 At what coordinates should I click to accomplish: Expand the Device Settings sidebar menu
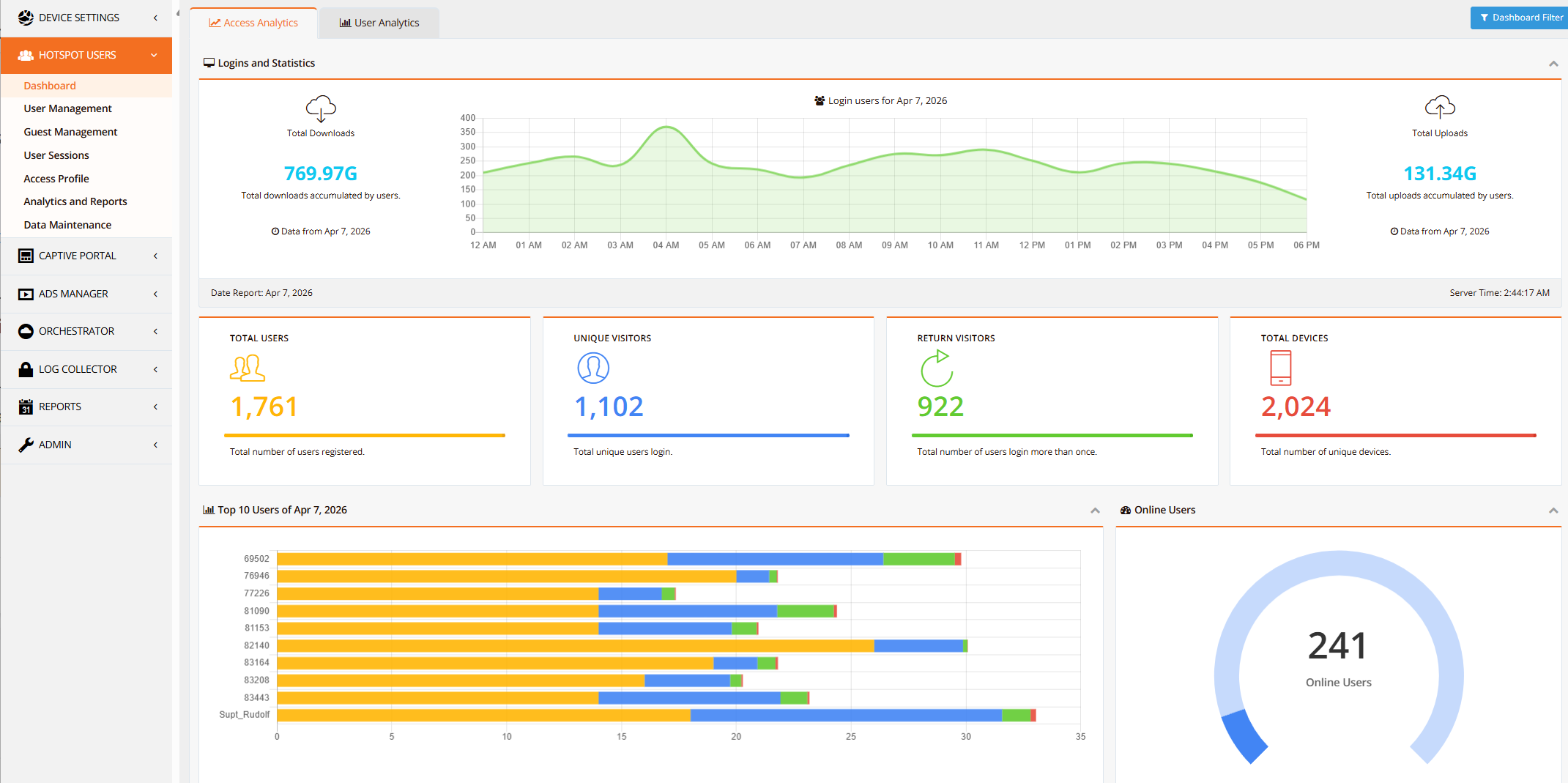86,18
